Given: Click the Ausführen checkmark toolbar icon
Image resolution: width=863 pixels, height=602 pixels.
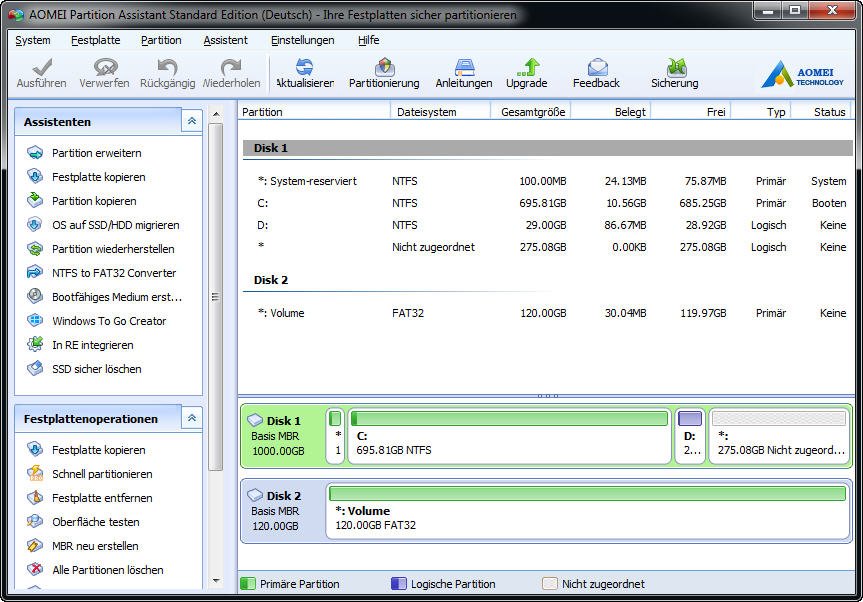Looking at the screenshot, I should pos(42,67).
